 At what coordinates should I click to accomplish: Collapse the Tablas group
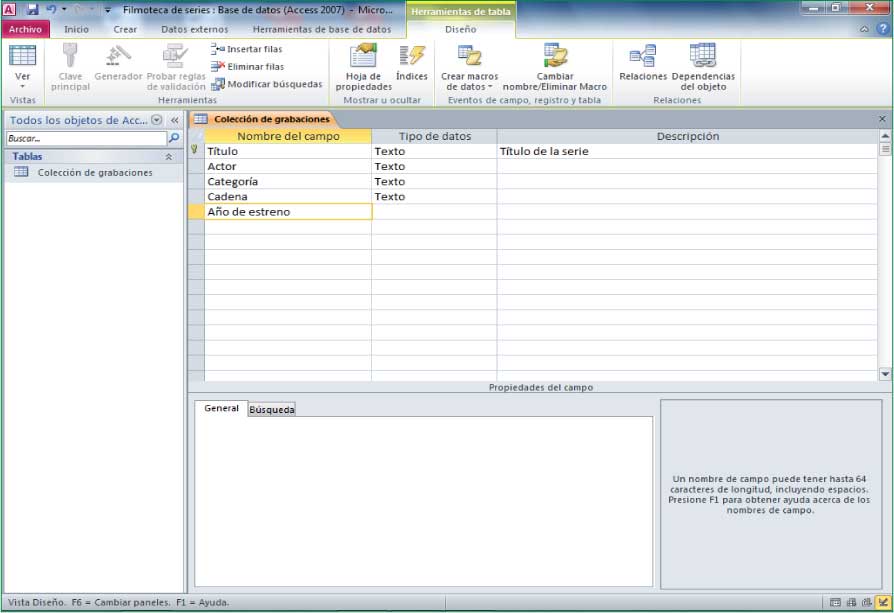pyautogui.click(x=169, y=156)
